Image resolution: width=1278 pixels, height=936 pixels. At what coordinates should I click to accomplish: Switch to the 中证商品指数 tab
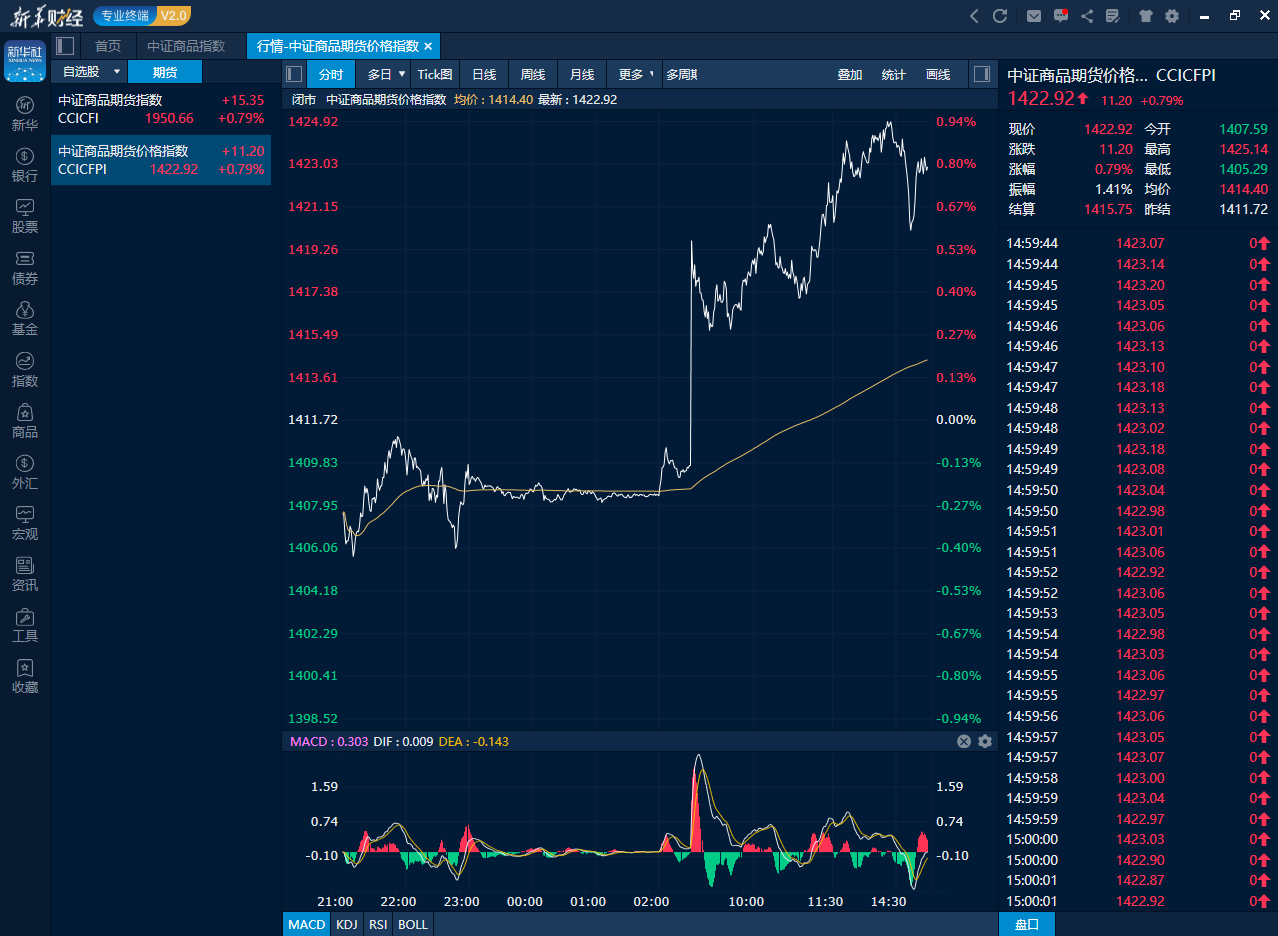pyautogui.click(x=186, y=46)
